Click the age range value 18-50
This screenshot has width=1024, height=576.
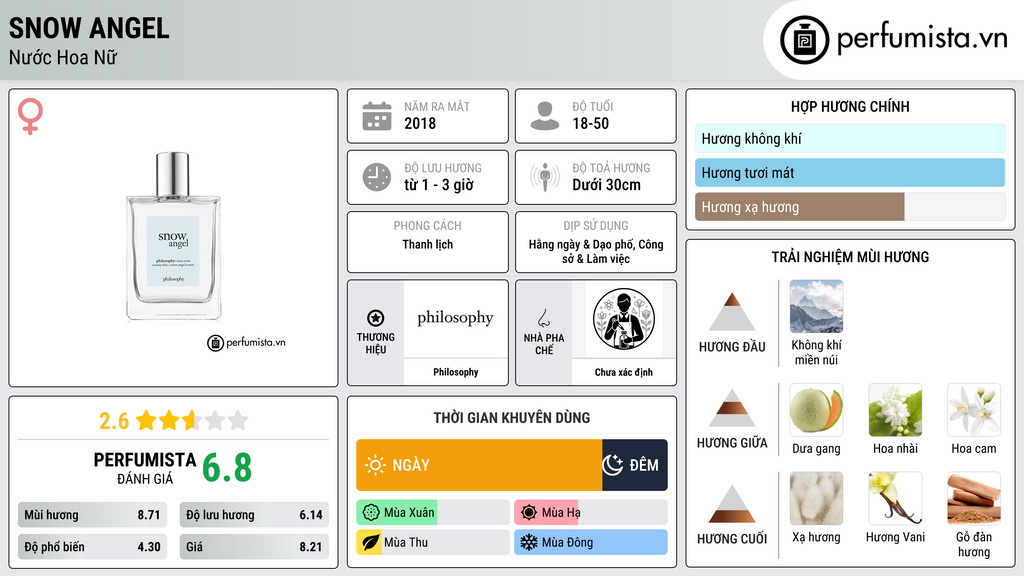tap(590, 123)
